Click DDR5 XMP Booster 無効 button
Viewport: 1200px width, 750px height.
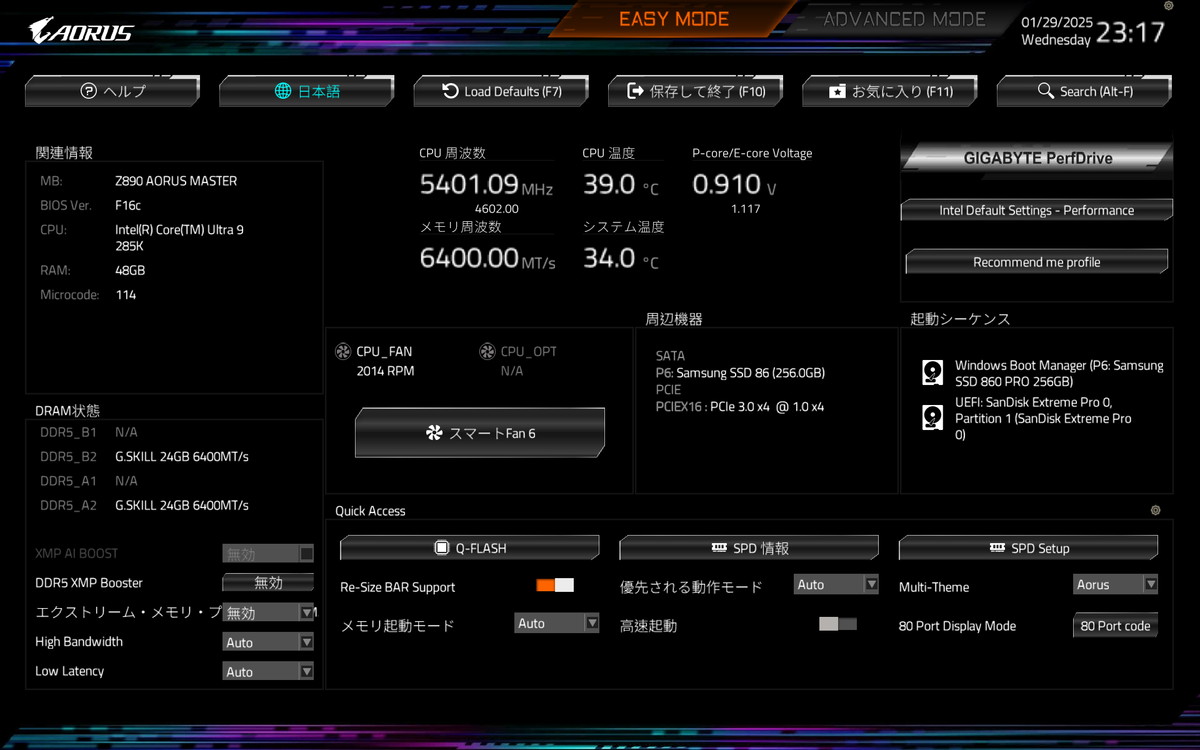[268, 582]
